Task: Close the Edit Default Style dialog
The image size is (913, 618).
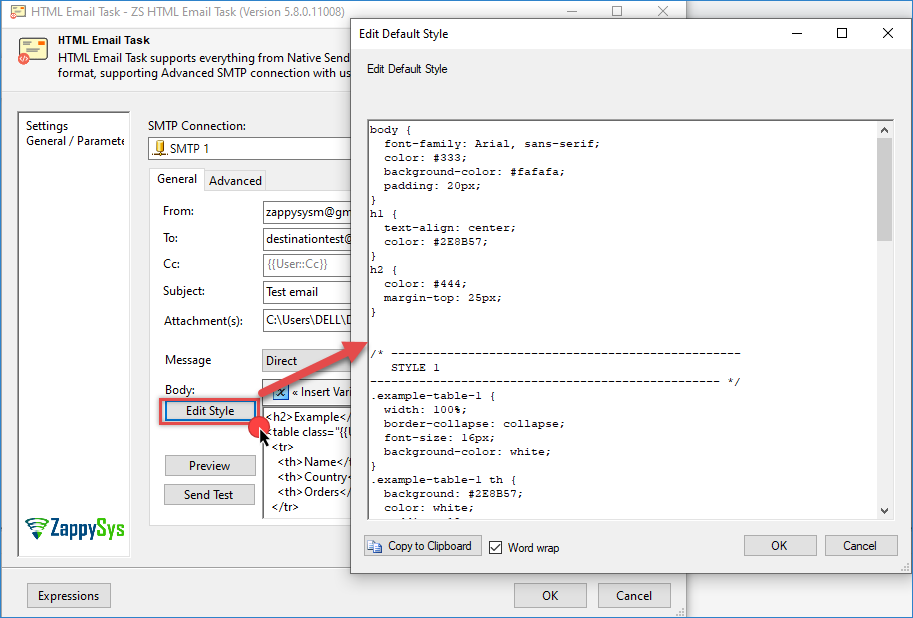Action: click(x=888, y=33)
